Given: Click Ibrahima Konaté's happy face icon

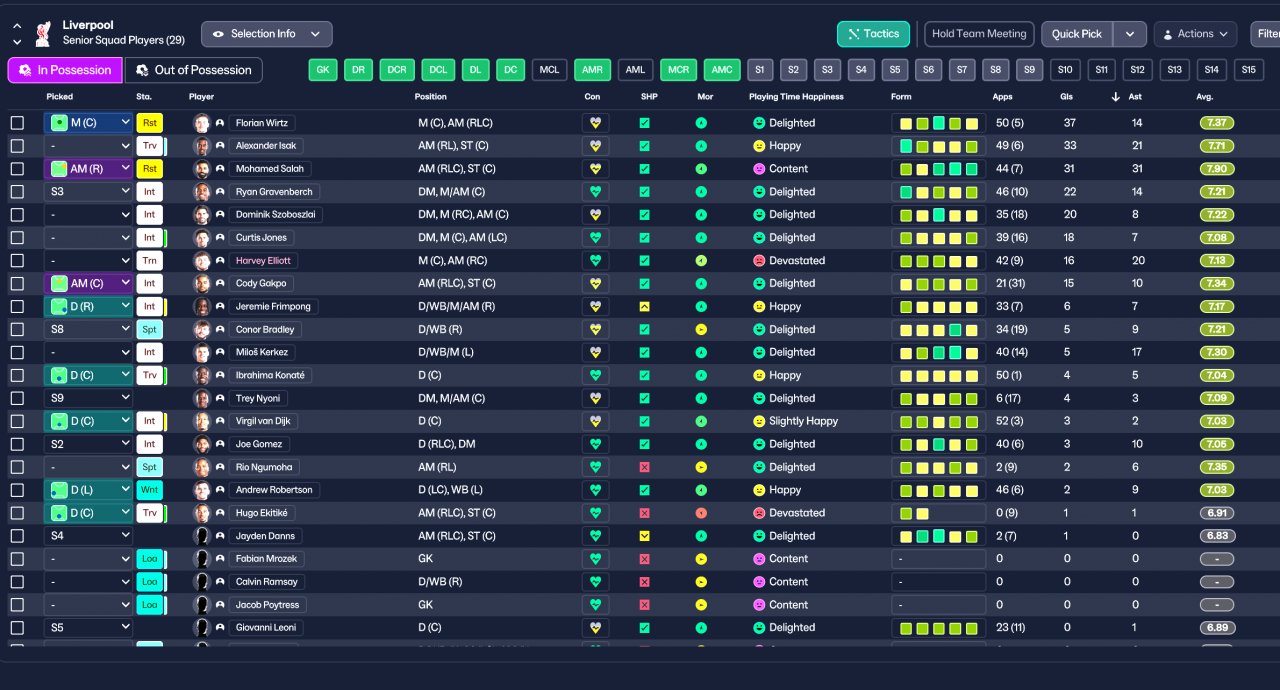Looking at the screenshot, I should click(759, 376).
